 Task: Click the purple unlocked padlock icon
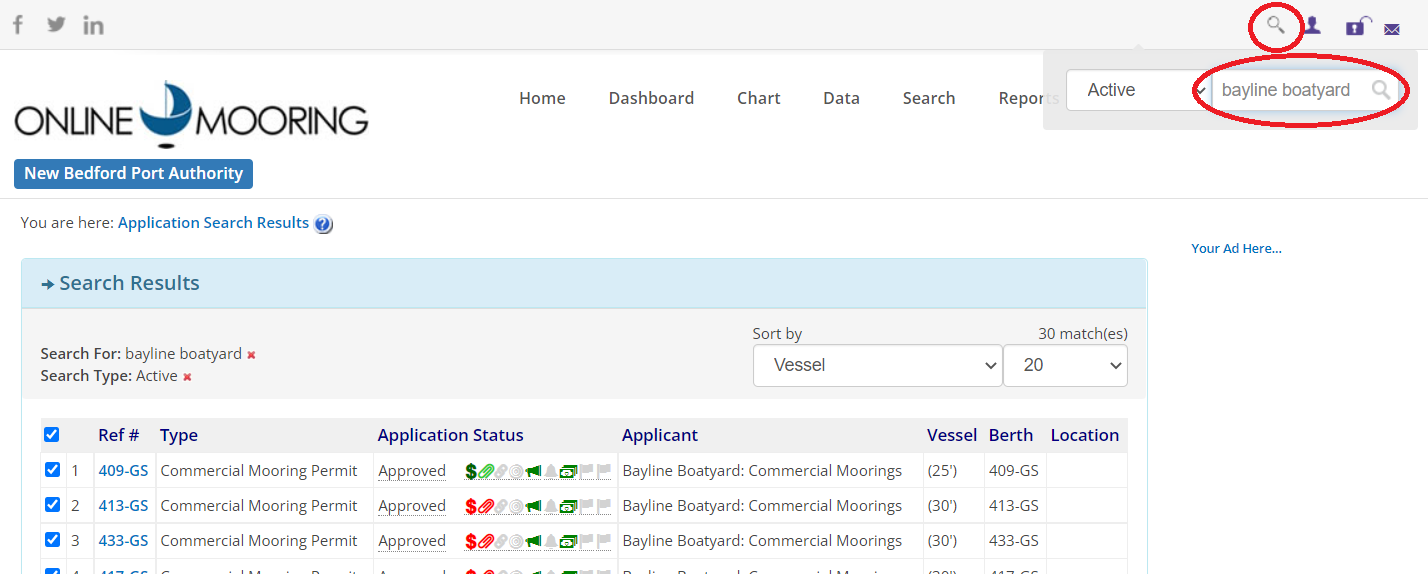1356,27
